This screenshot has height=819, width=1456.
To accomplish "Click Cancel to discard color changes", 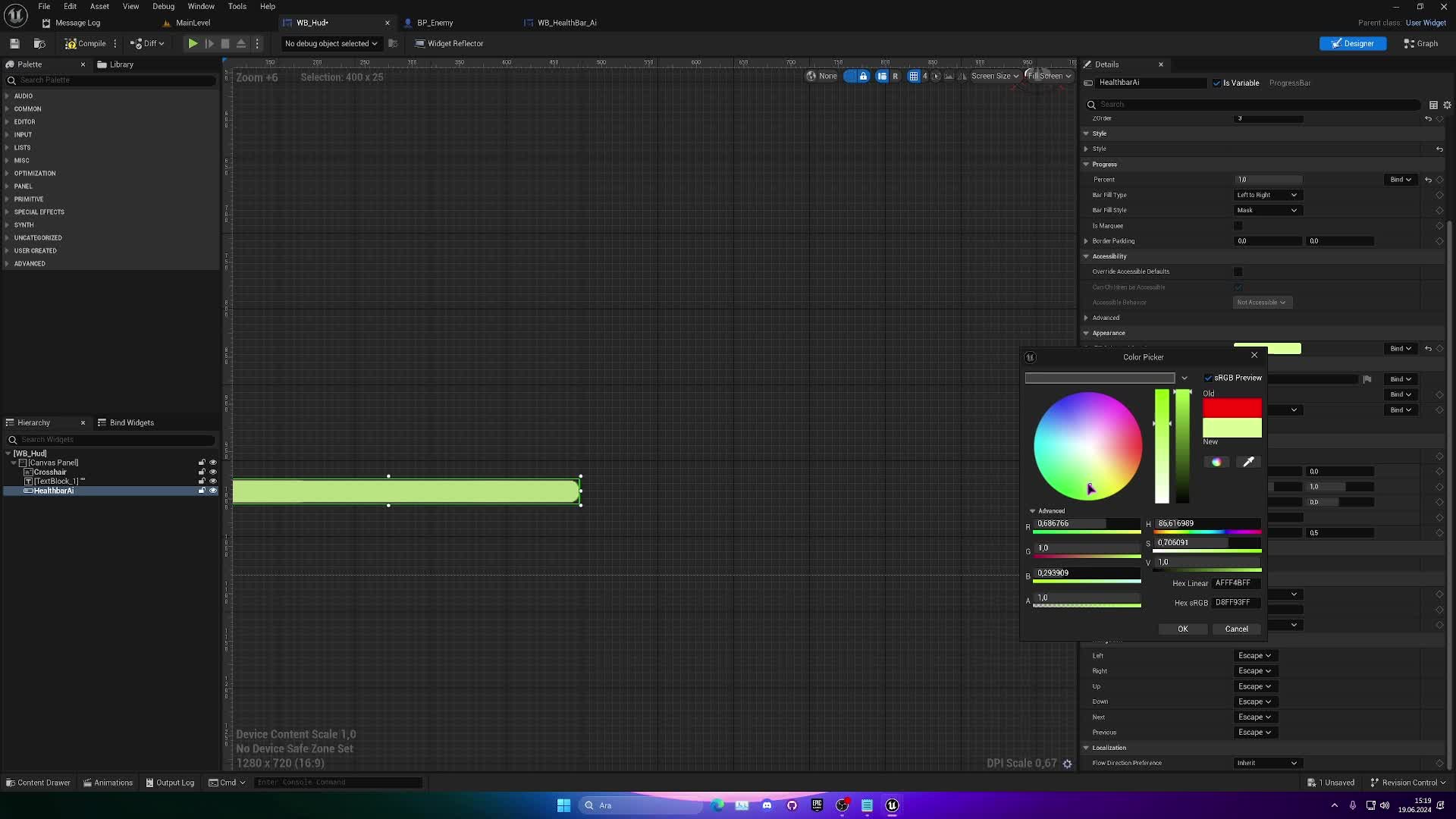I will tap(1237, 628).
